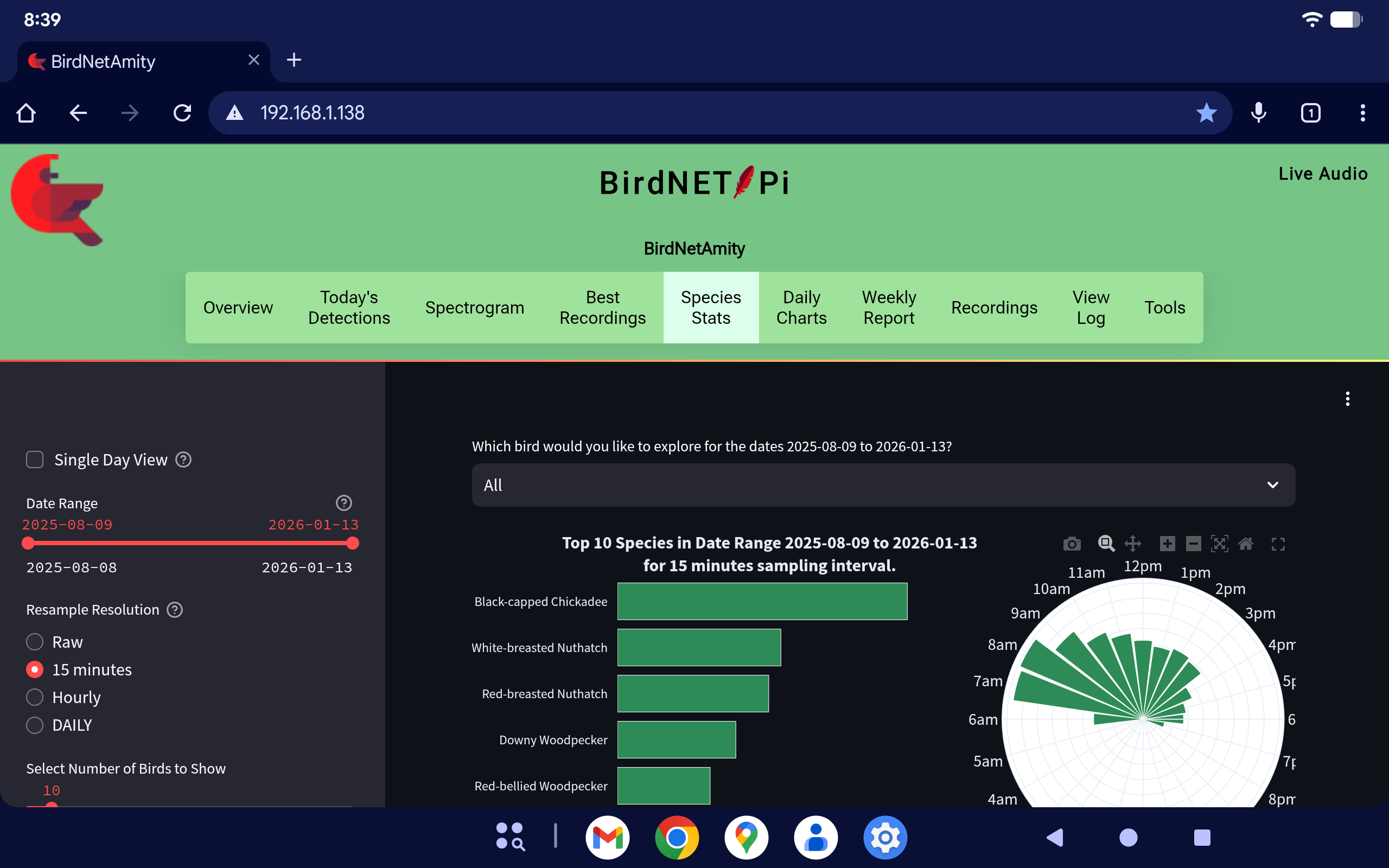Click the date range slider end handle

353,543
